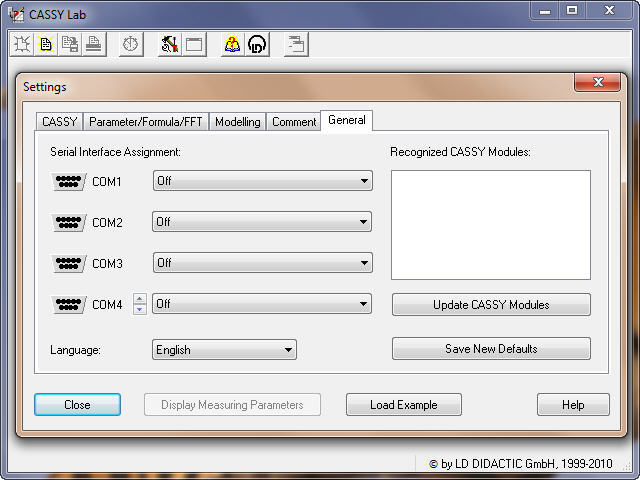Click the COM3 serial port connector icon
This screenshot has width=640, height=480.
68,264
